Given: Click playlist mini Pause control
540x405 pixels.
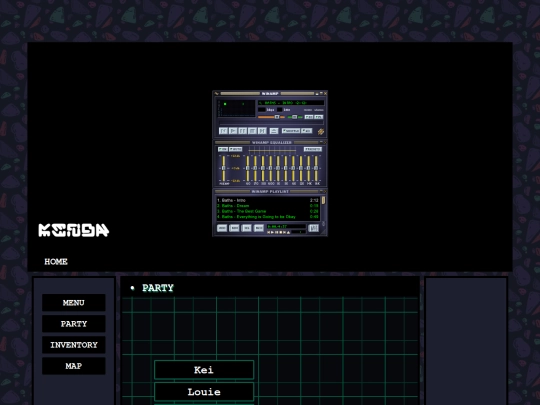Looking at the screenshot, I should click(276, 232).
